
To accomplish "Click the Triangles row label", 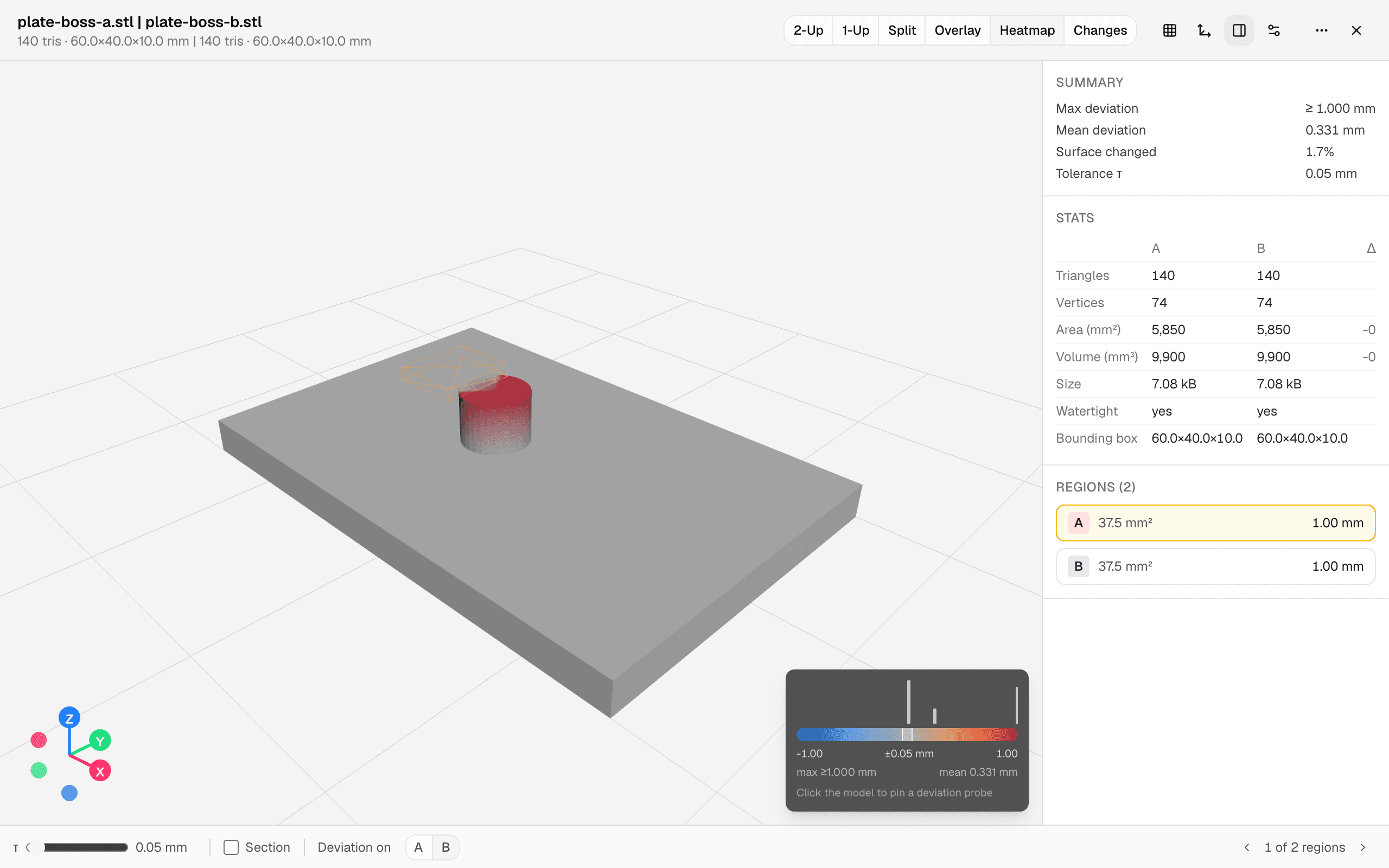I will [1082, 276].
